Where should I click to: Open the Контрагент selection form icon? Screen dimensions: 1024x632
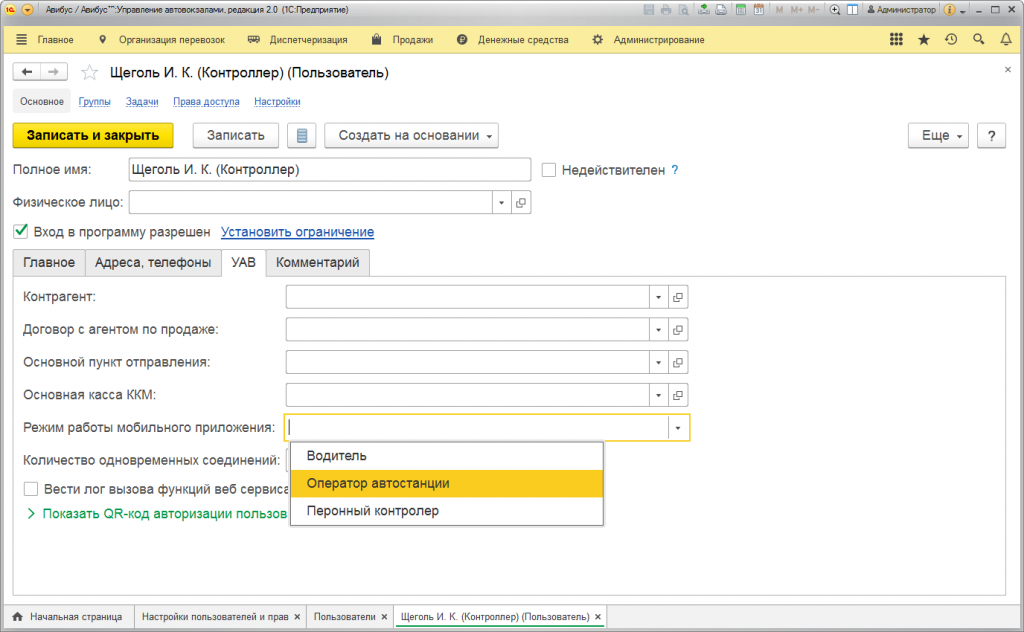(678, 298)
